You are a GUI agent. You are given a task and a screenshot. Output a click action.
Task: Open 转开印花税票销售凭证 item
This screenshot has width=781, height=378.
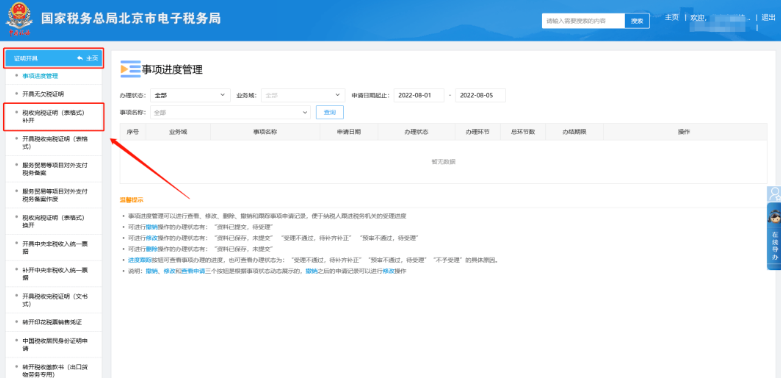coord(52,322)
